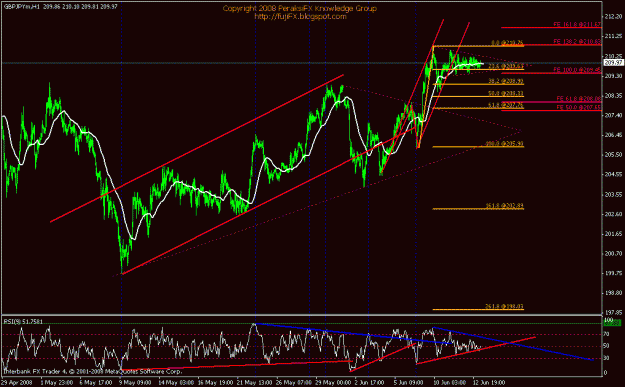Click price axis label 205.50

[614, 155]
